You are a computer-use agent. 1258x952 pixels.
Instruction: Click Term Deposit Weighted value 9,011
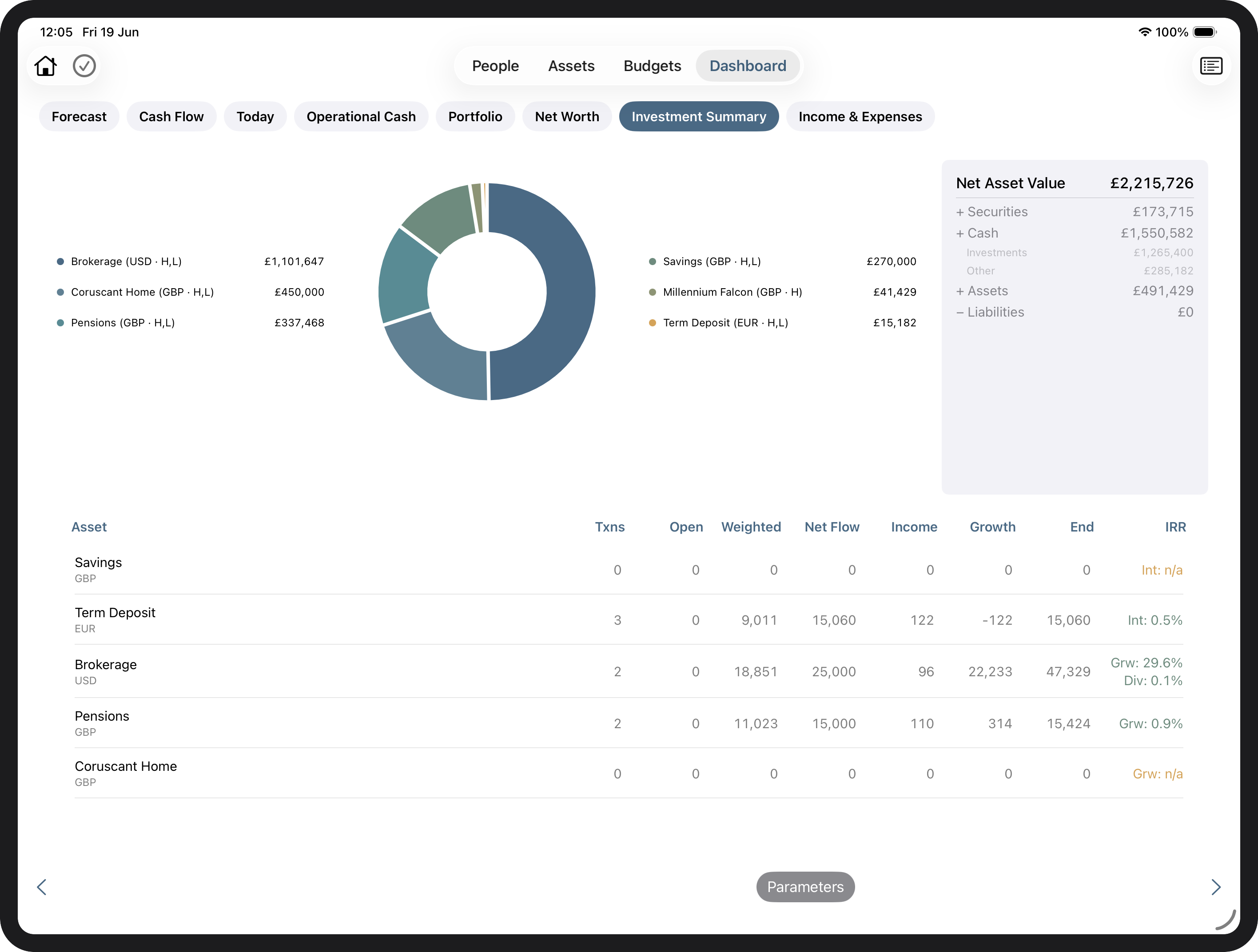pyautogui.click(x=759, y=620)
